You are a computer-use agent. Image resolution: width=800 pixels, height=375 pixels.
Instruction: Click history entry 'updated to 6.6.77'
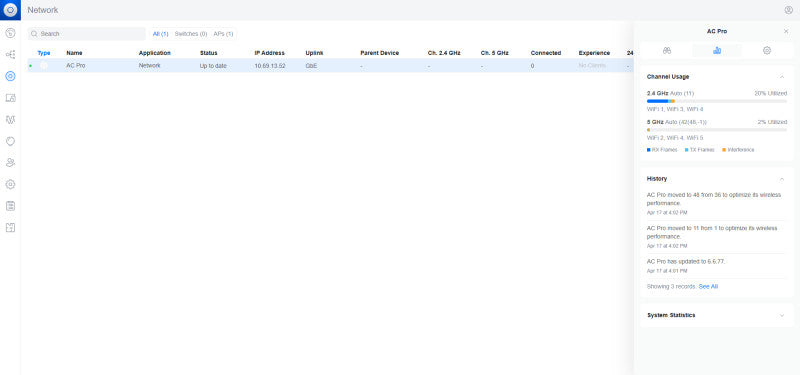[686, 262]
